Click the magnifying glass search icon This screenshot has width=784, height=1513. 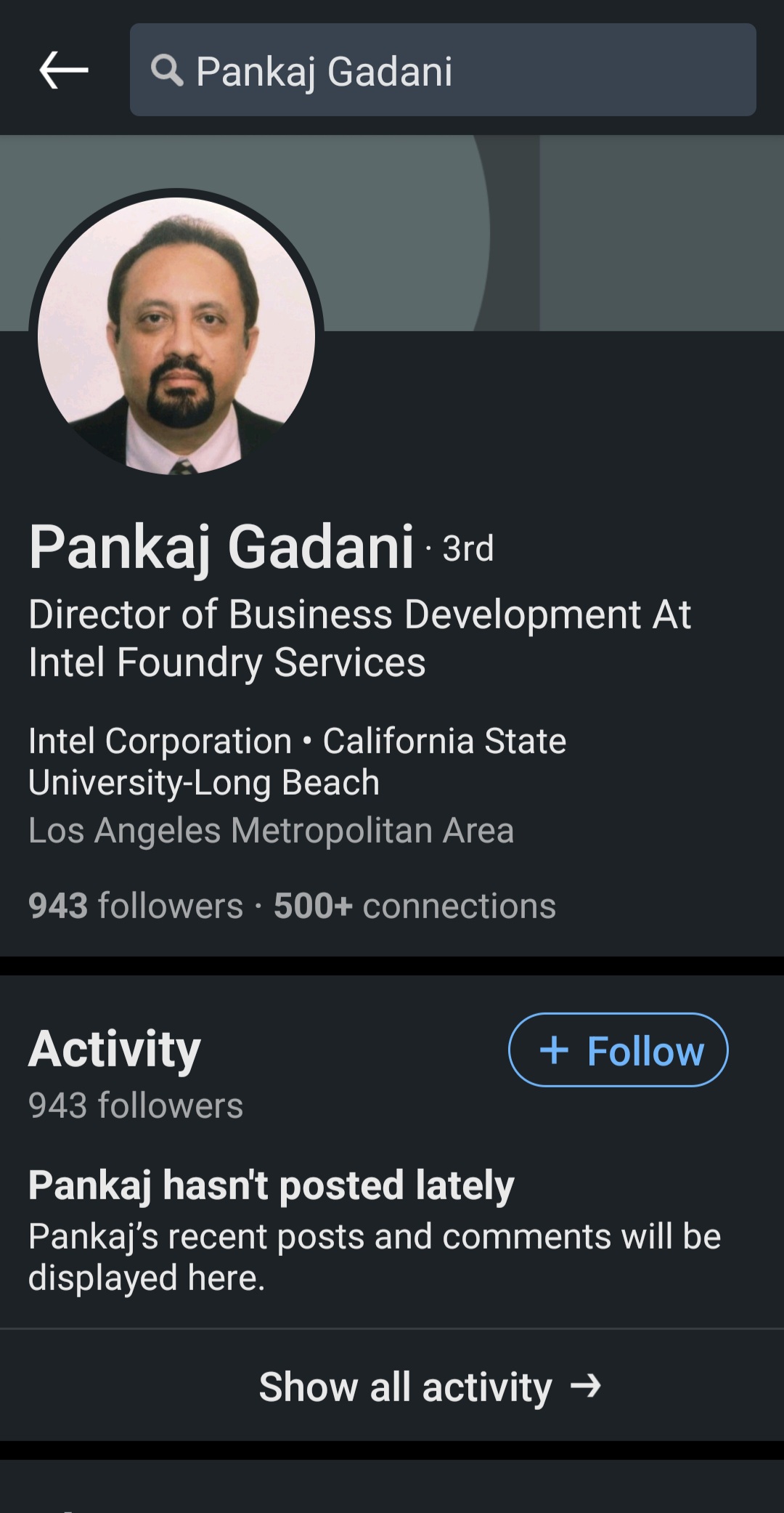click(167, 70)
